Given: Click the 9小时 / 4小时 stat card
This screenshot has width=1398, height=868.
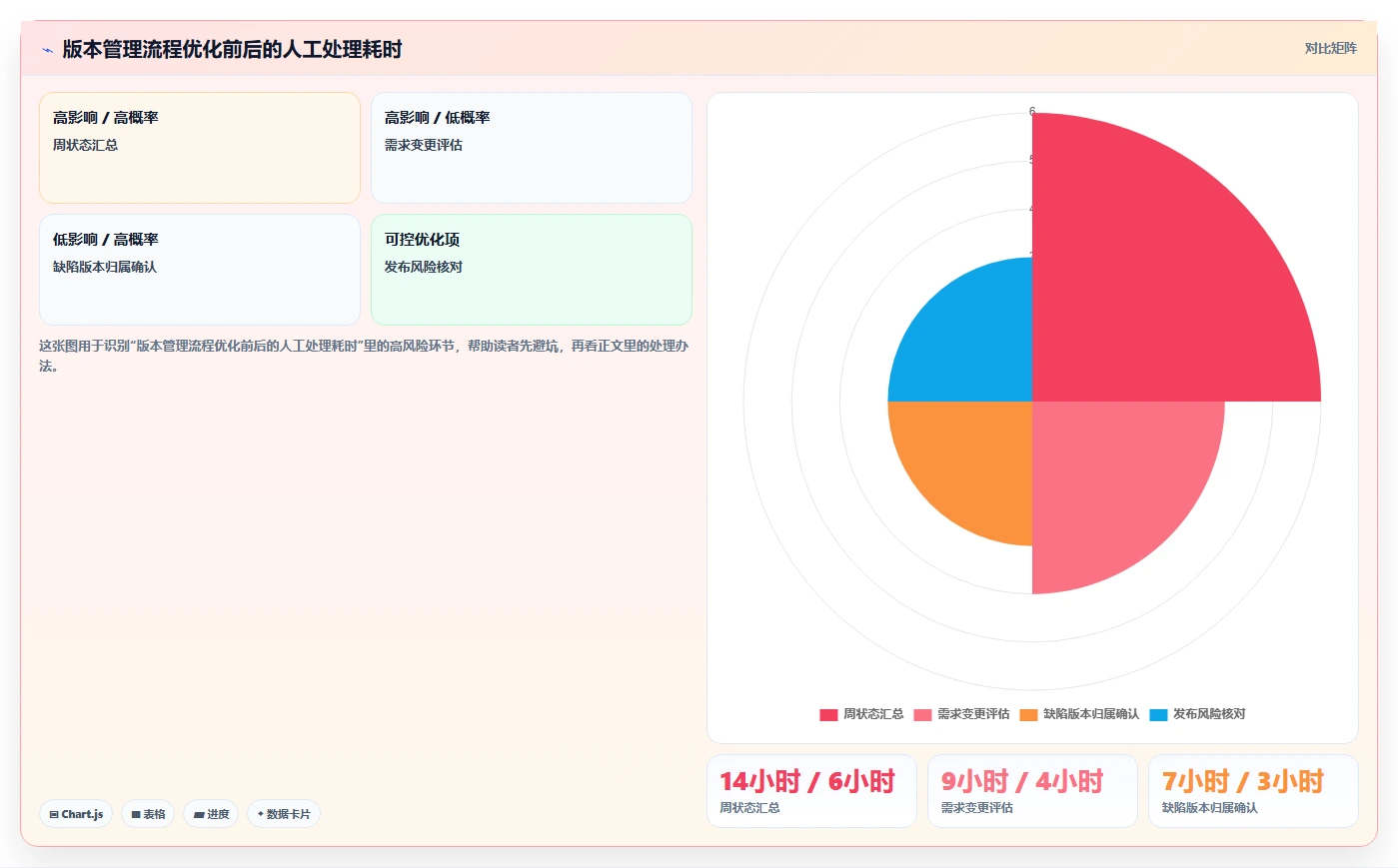Looking at the screenshot, I should (x=1032, y=791).
